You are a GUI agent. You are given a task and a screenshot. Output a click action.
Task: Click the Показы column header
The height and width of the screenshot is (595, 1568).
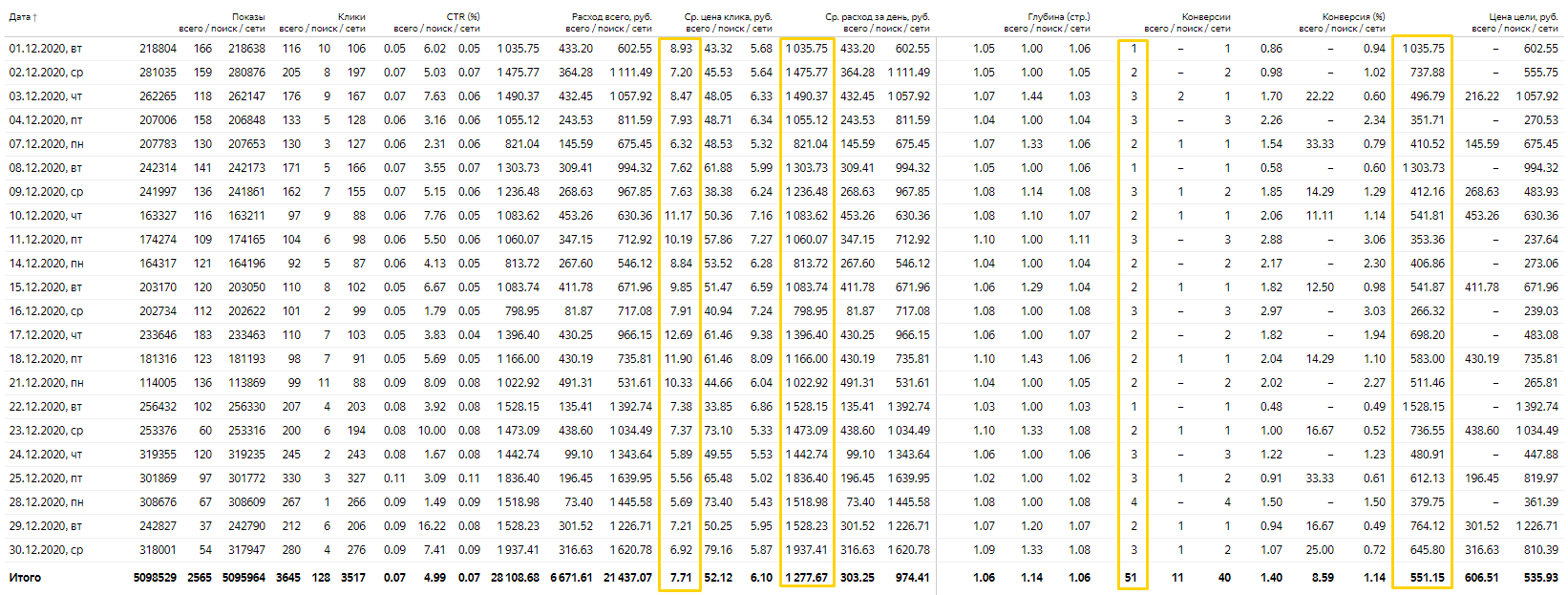(248, 17)
